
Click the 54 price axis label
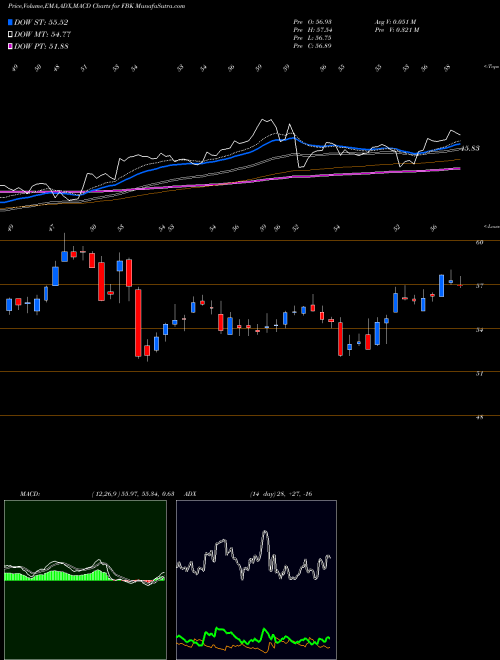tap(479, 330)
